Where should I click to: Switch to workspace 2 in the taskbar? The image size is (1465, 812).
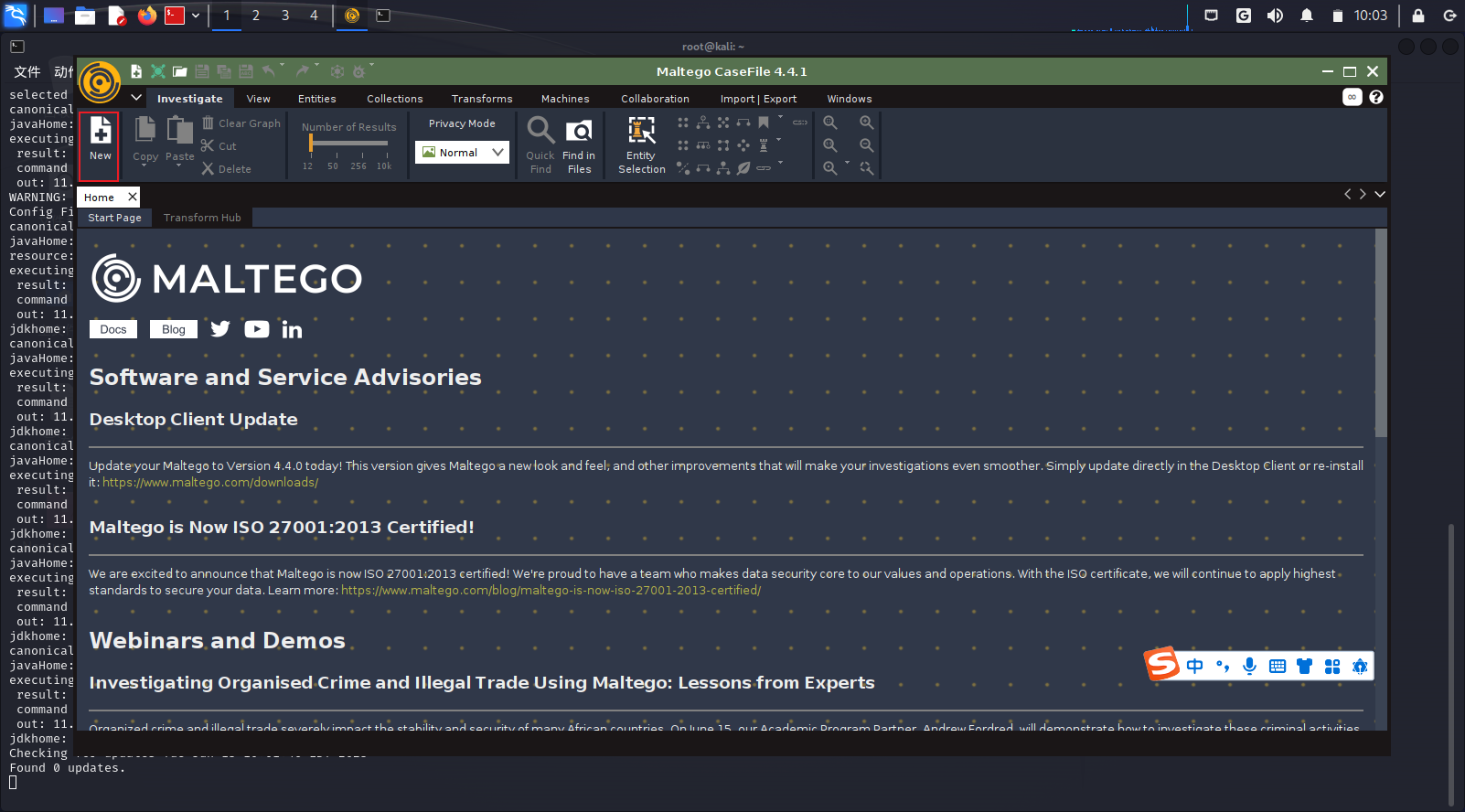[x=256, y=16]
